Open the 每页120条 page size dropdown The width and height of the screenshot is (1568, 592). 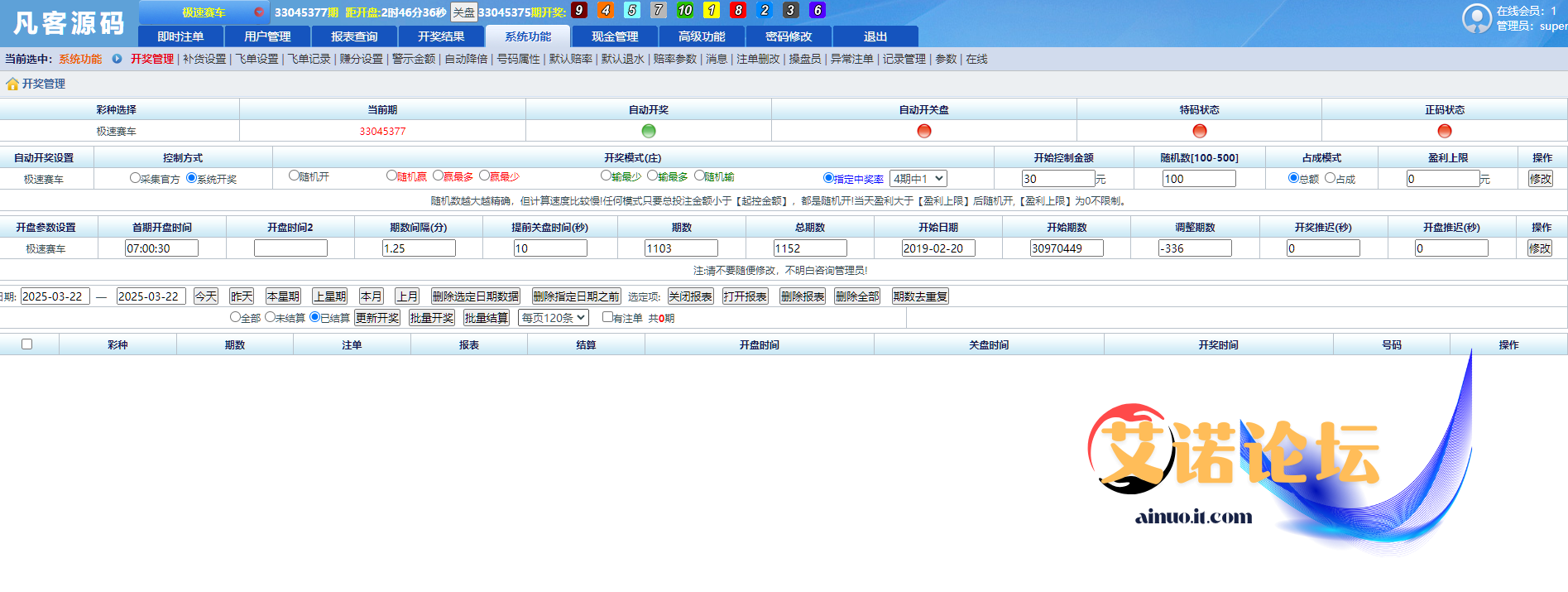point(554,317)
